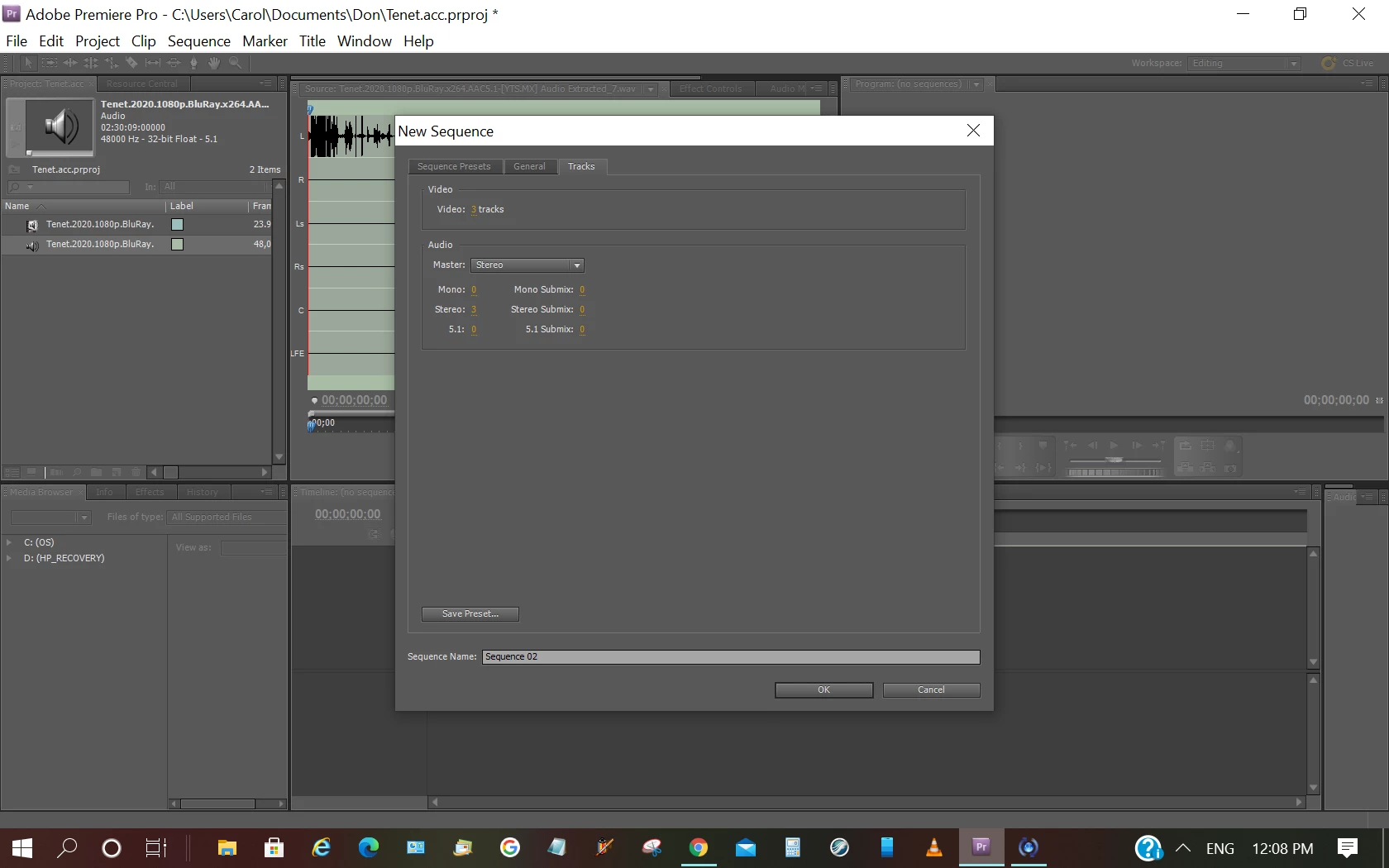Open Google Chrome from the taskbar

pos(699,847)
